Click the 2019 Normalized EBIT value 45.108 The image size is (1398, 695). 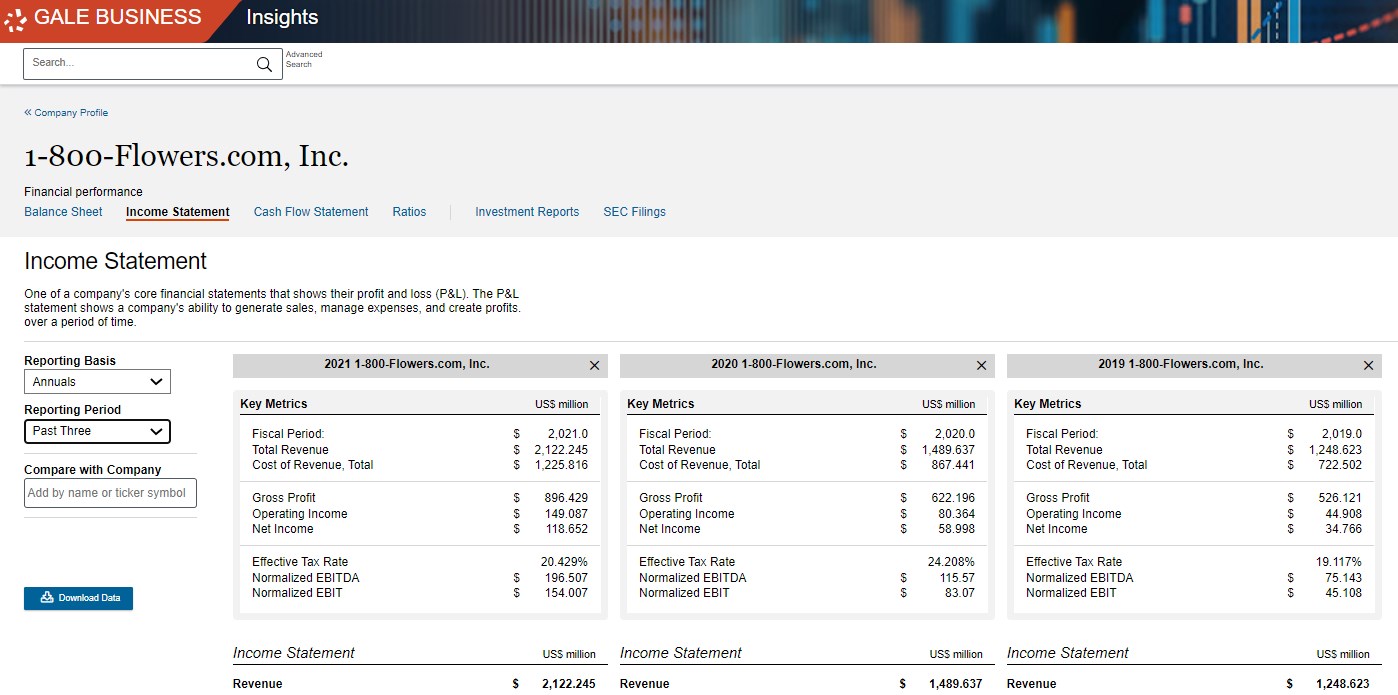[x=1344, y=593]
